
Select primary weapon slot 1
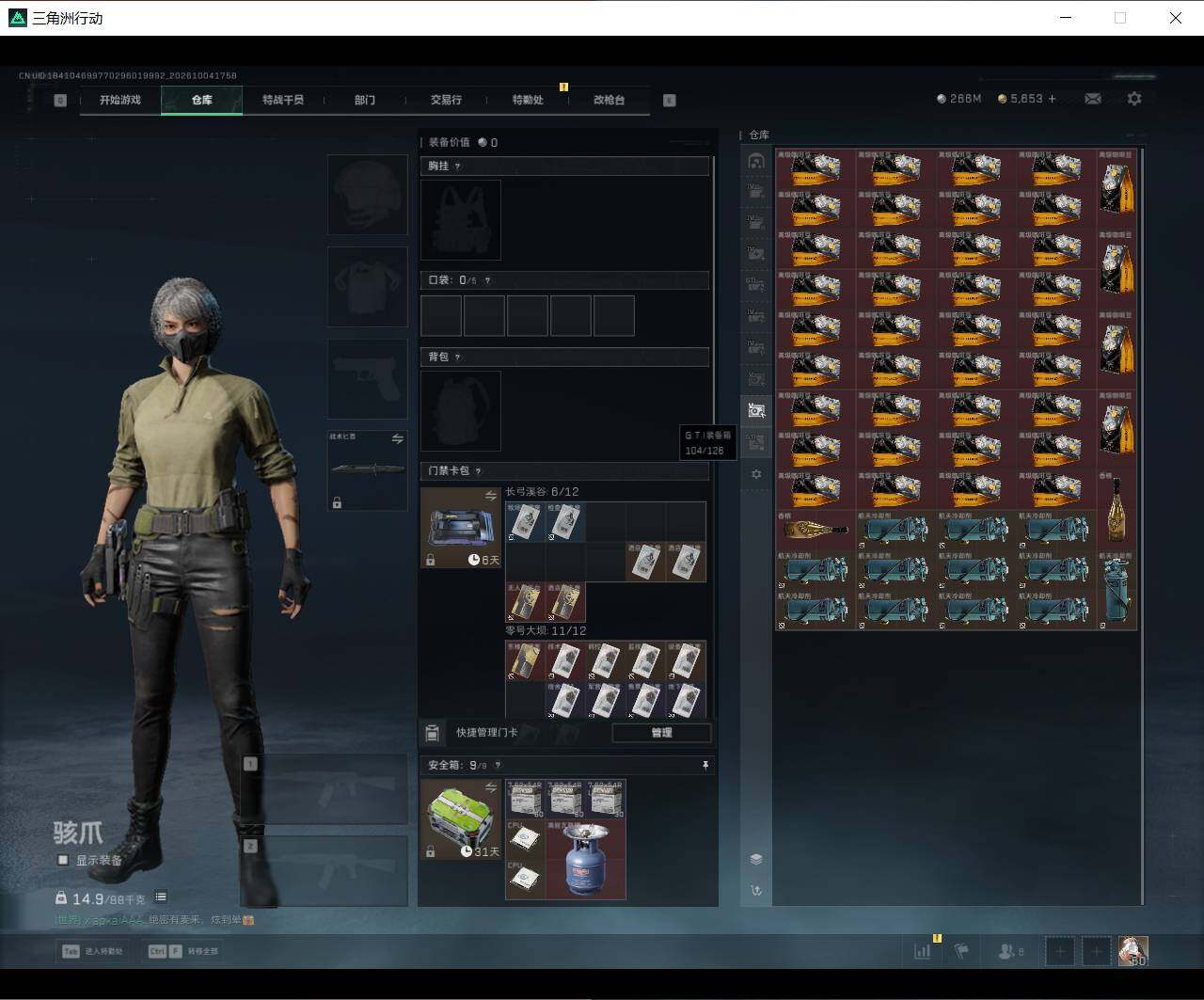click(x=324, y=788)
